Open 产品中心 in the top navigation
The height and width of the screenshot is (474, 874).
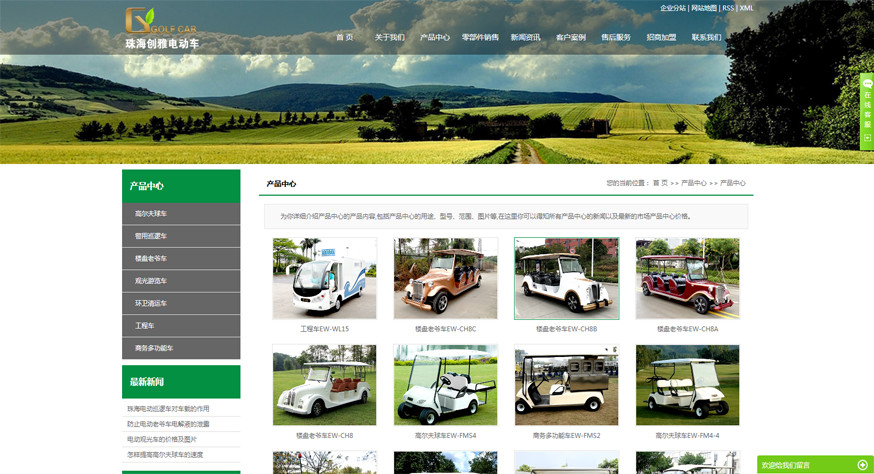point(435,37)
